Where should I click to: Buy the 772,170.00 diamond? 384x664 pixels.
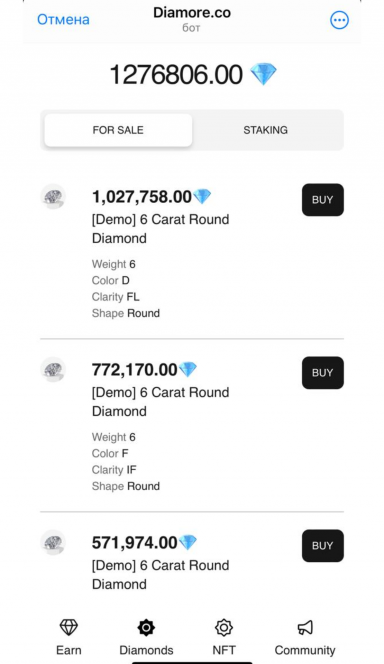(x=323, y=373)
